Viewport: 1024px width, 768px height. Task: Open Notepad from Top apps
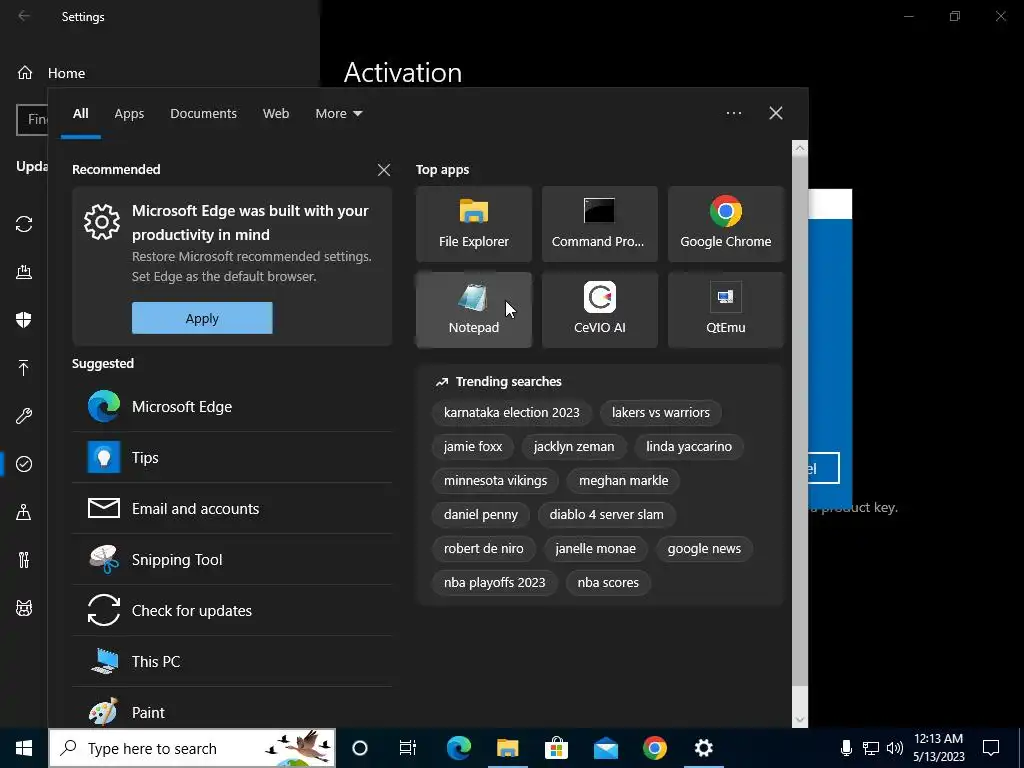(x=473, y=310)
